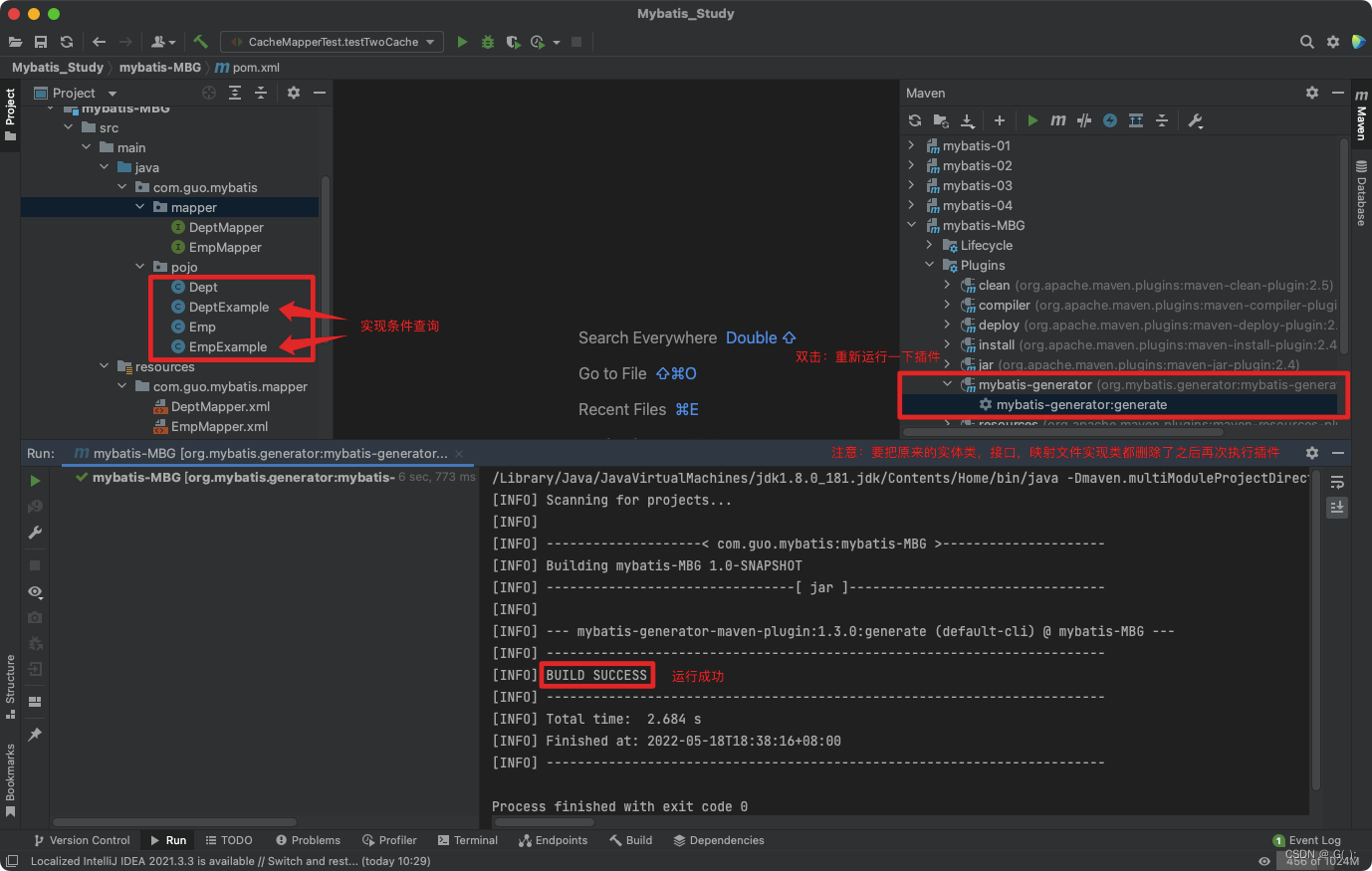The image size is (1372, 871).
Task: Open Maven settings wrench icon
Action: click(x=1196, y=120)
